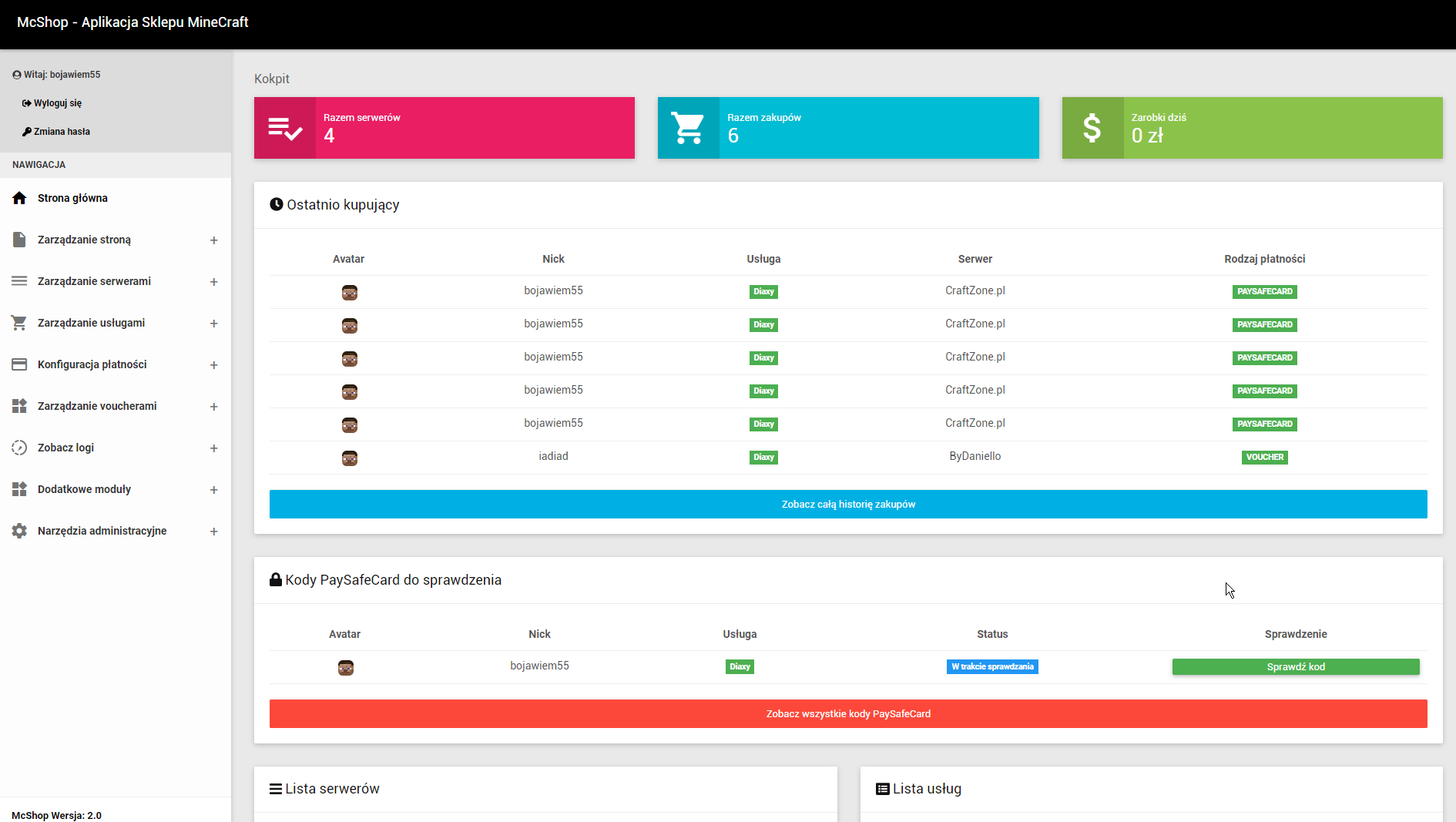This screenshot has height=822, width=1456.
Task: Click the home icon beside Strona główna
Action: coord(19,198)
